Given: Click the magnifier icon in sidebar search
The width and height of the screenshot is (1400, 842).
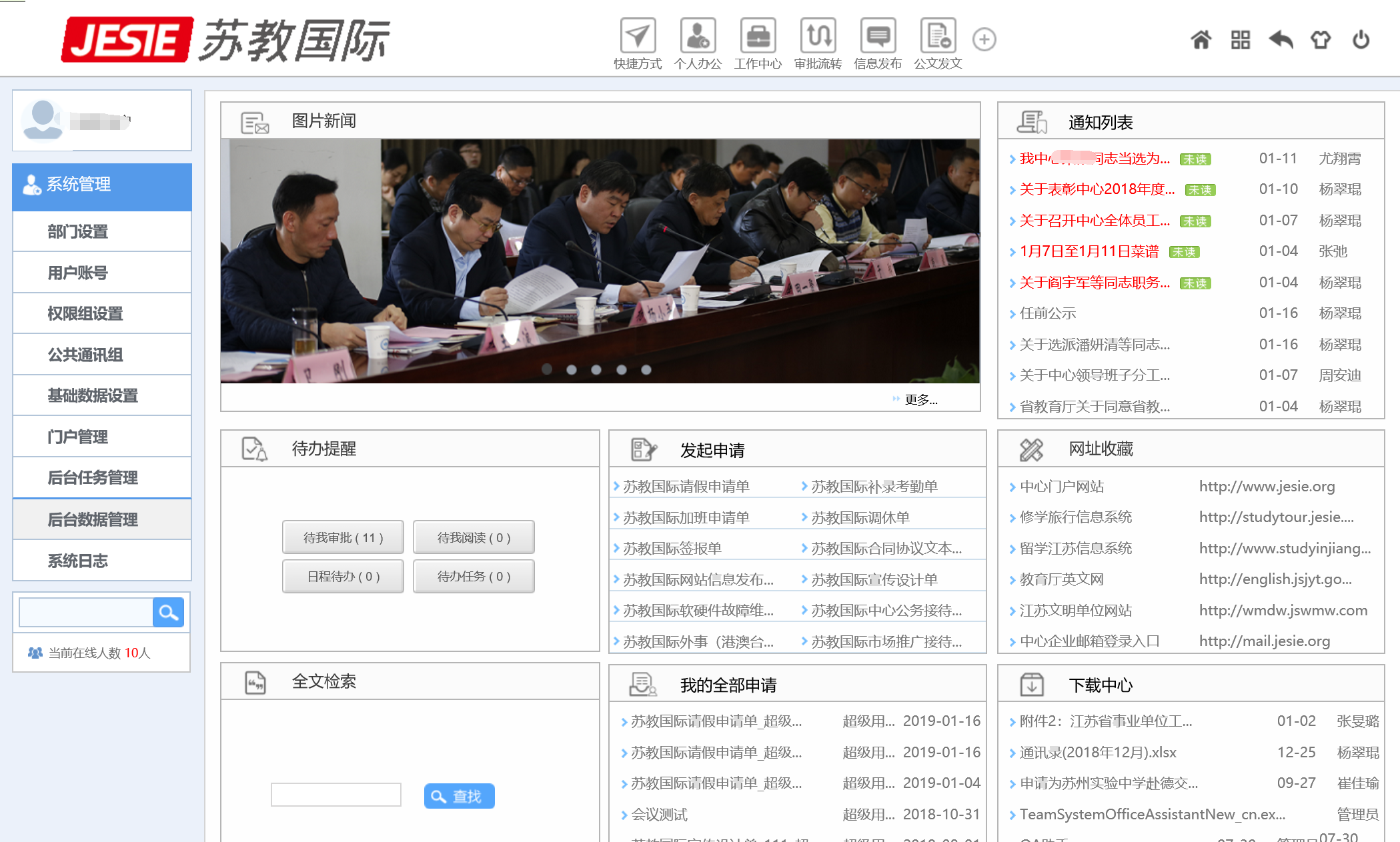Looking at the screenshot, I should pyautogui.click(x=168, y=612).
